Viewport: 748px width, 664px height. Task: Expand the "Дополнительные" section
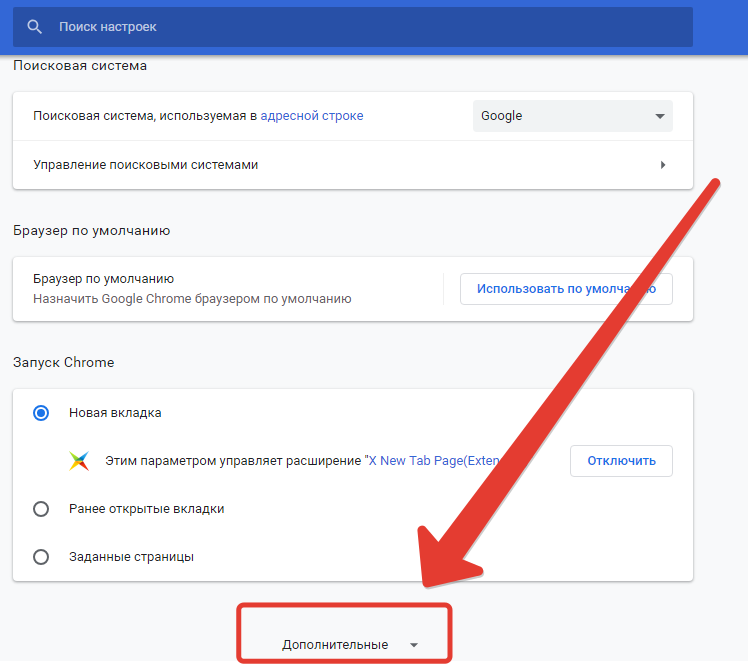(x=335, y=645)
